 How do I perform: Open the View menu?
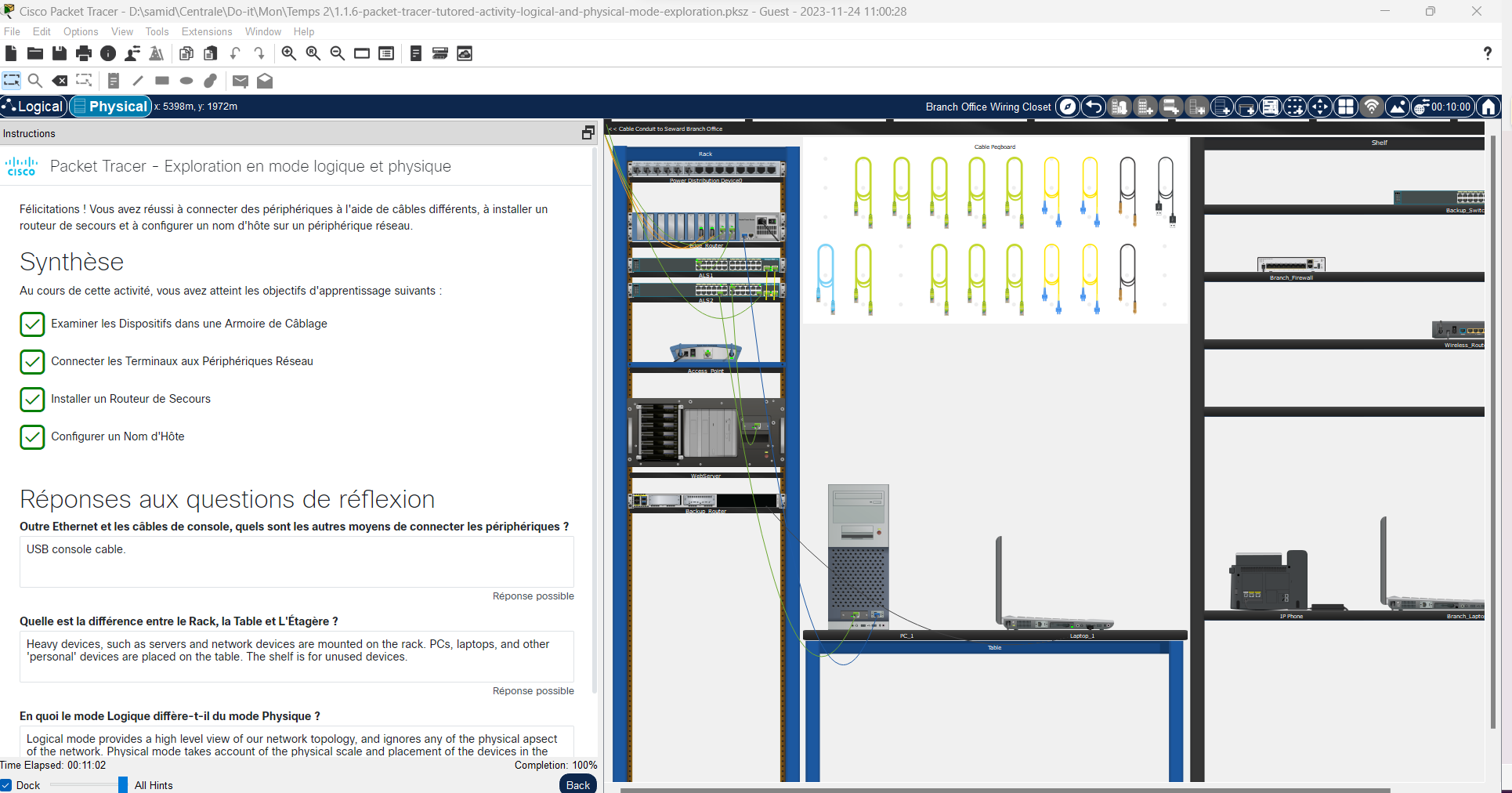122,31
